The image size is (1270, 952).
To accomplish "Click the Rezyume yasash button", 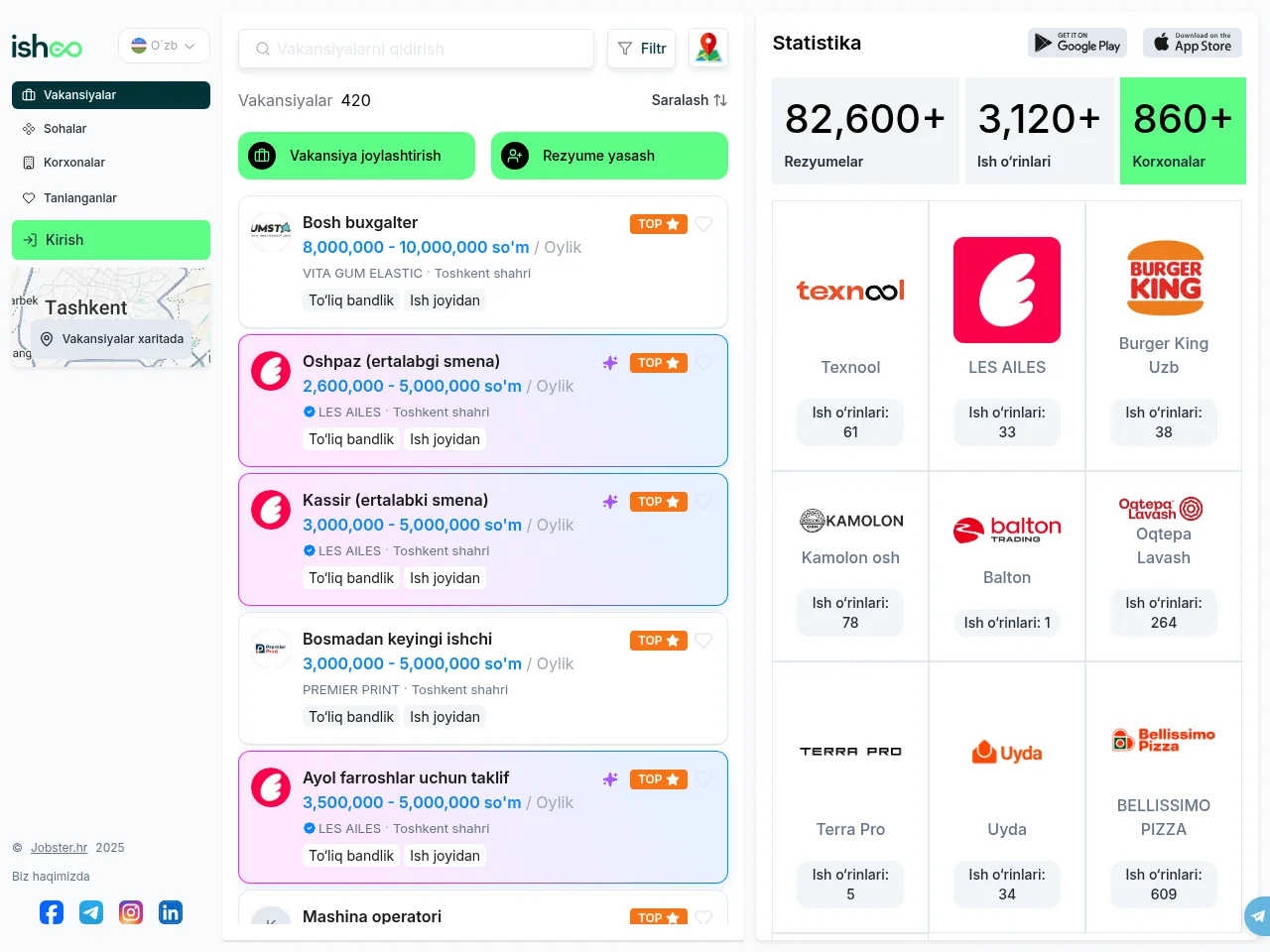I will pos(609,156).
